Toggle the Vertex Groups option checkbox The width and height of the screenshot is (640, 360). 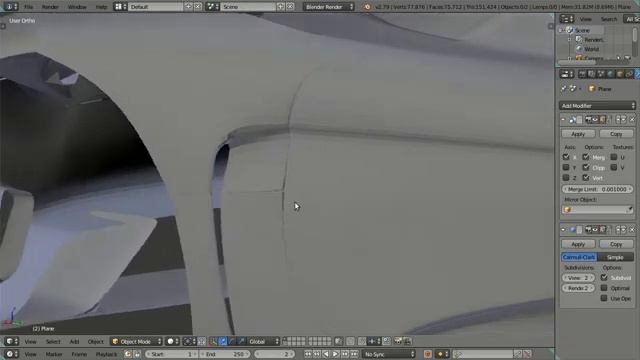[586, 178]
